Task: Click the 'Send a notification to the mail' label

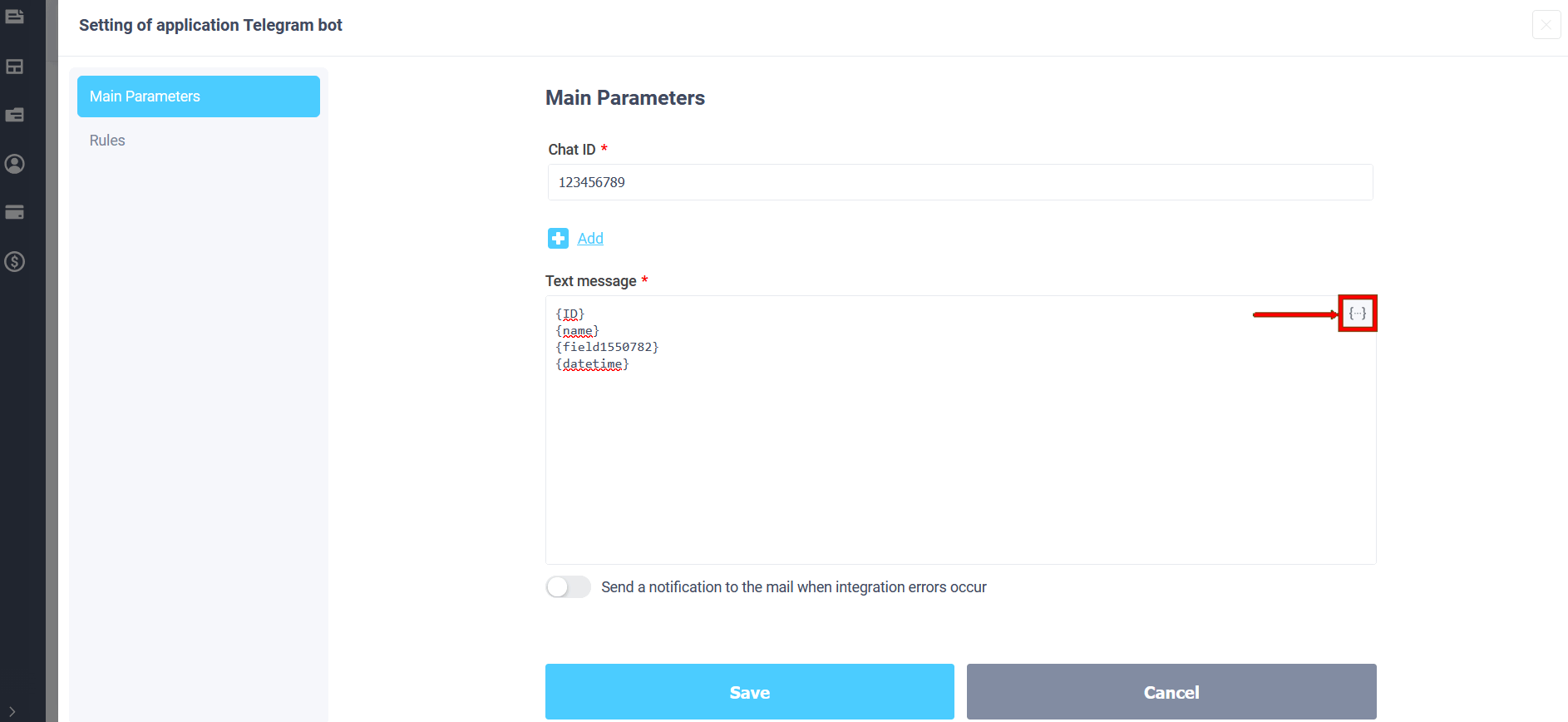Action: [794, 587]
